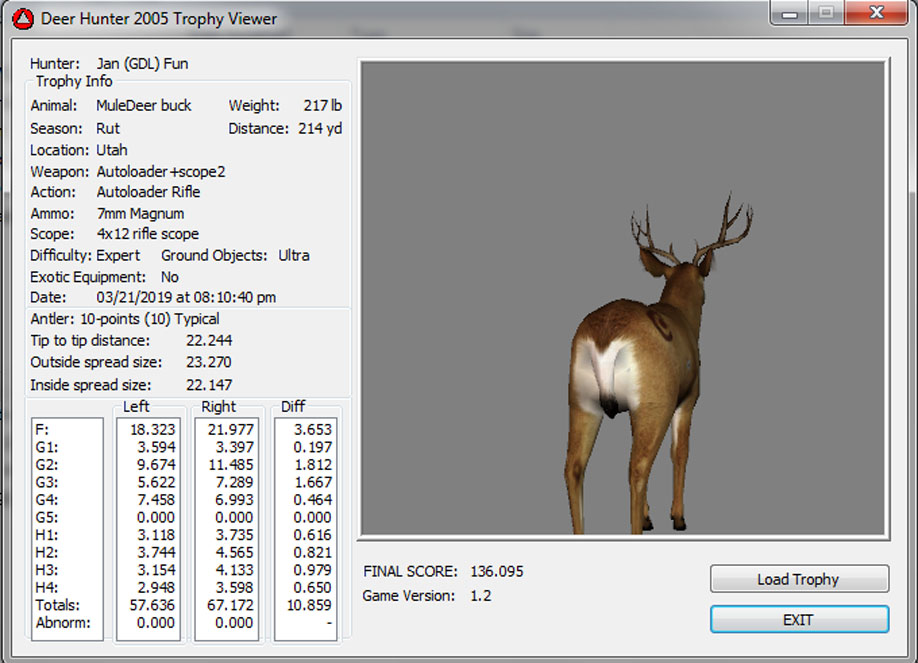
Task: Click the Ammo value 7mm Magnum
Action: [x=140, y=214]
